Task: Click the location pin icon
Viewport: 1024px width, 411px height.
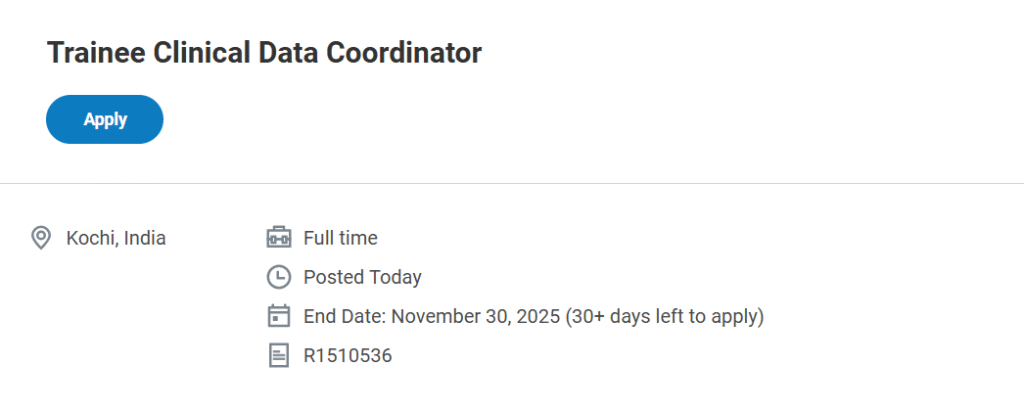Action: point(41,238)
